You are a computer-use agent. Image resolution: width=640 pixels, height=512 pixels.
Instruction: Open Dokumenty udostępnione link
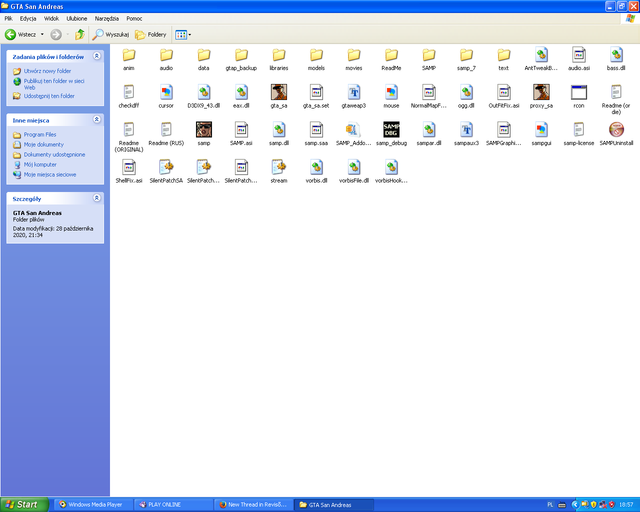[x=54, y=155]
